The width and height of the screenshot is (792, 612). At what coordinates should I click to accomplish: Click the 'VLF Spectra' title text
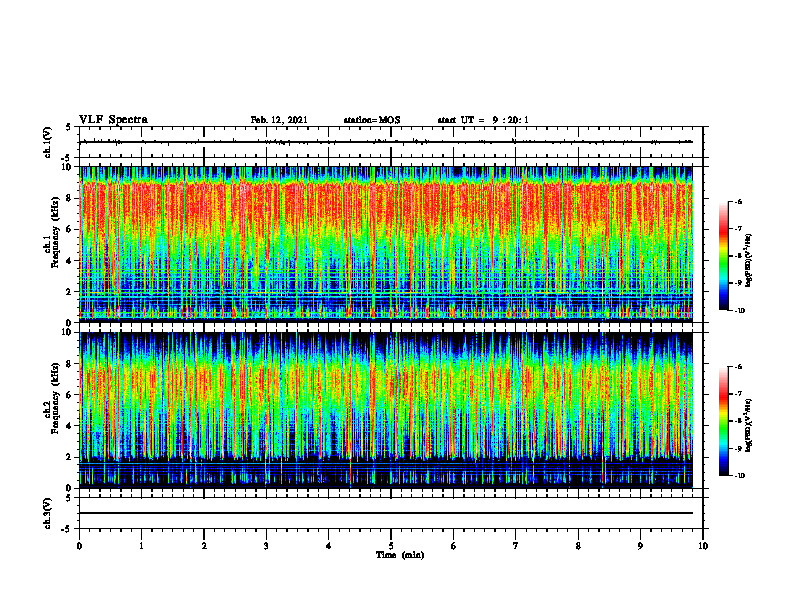click(x=113, y=120)
